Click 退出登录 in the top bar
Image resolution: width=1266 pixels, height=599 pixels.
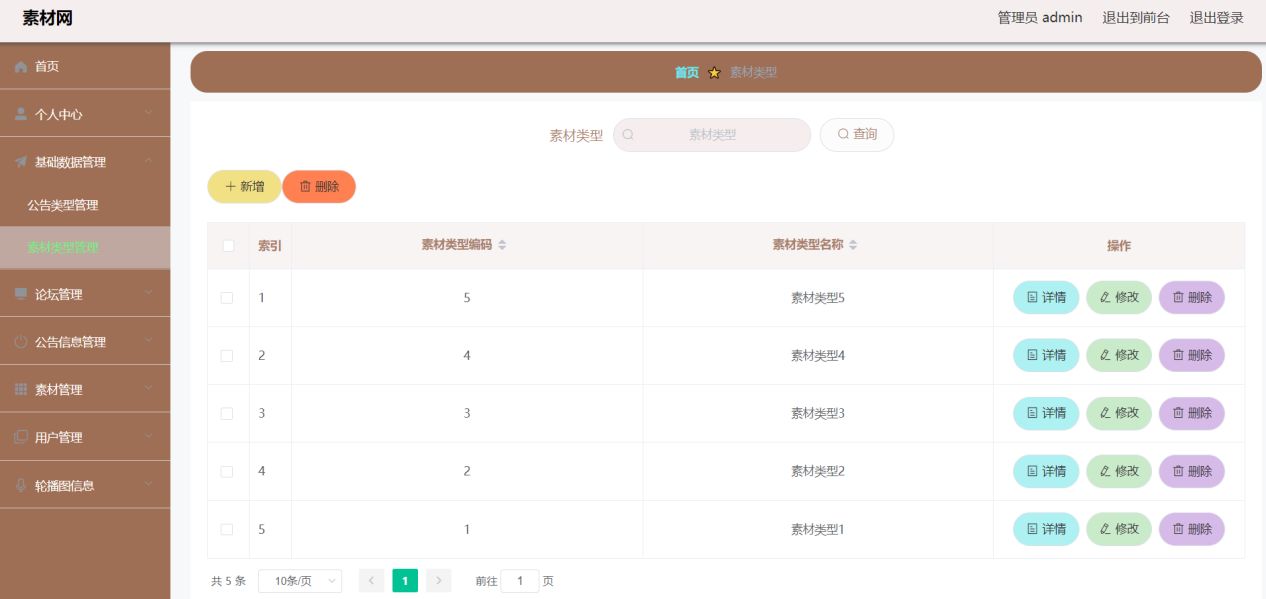click(x=1217, y=18)
